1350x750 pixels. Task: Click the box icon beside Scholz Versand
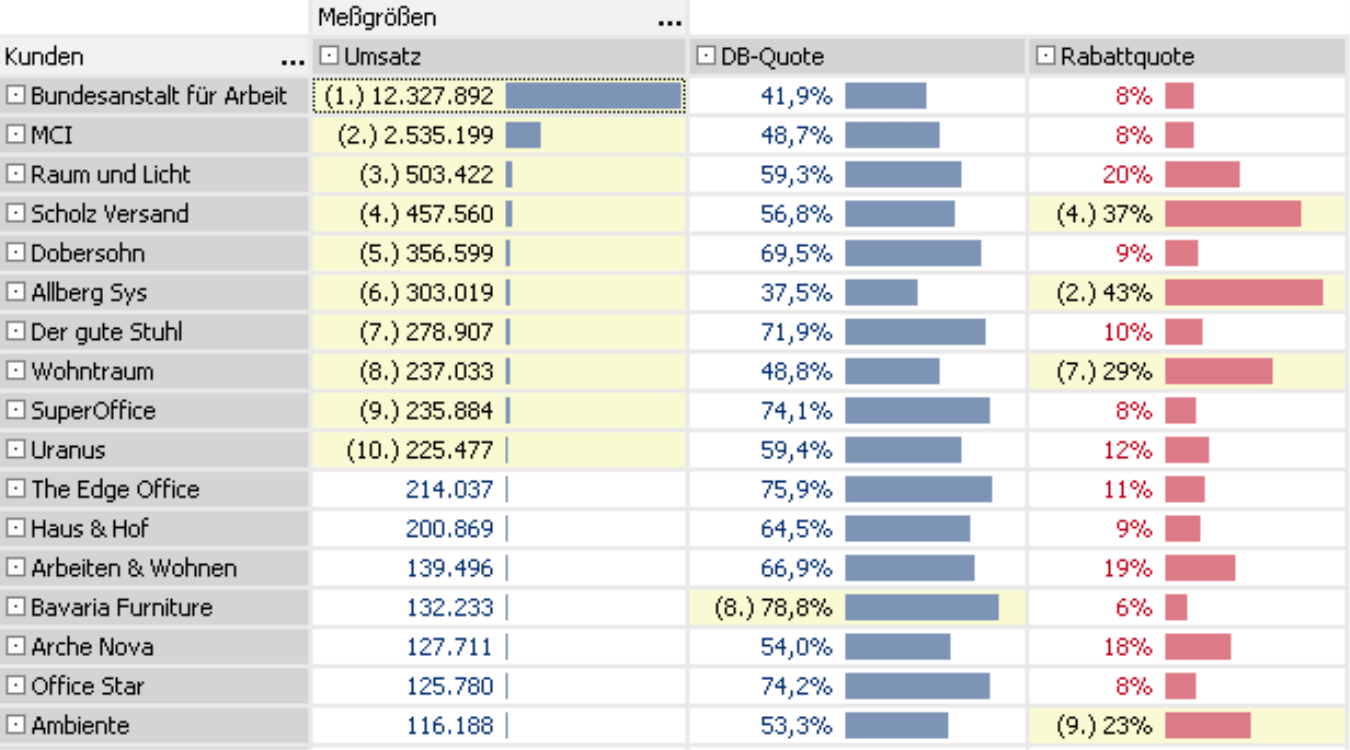16,214
